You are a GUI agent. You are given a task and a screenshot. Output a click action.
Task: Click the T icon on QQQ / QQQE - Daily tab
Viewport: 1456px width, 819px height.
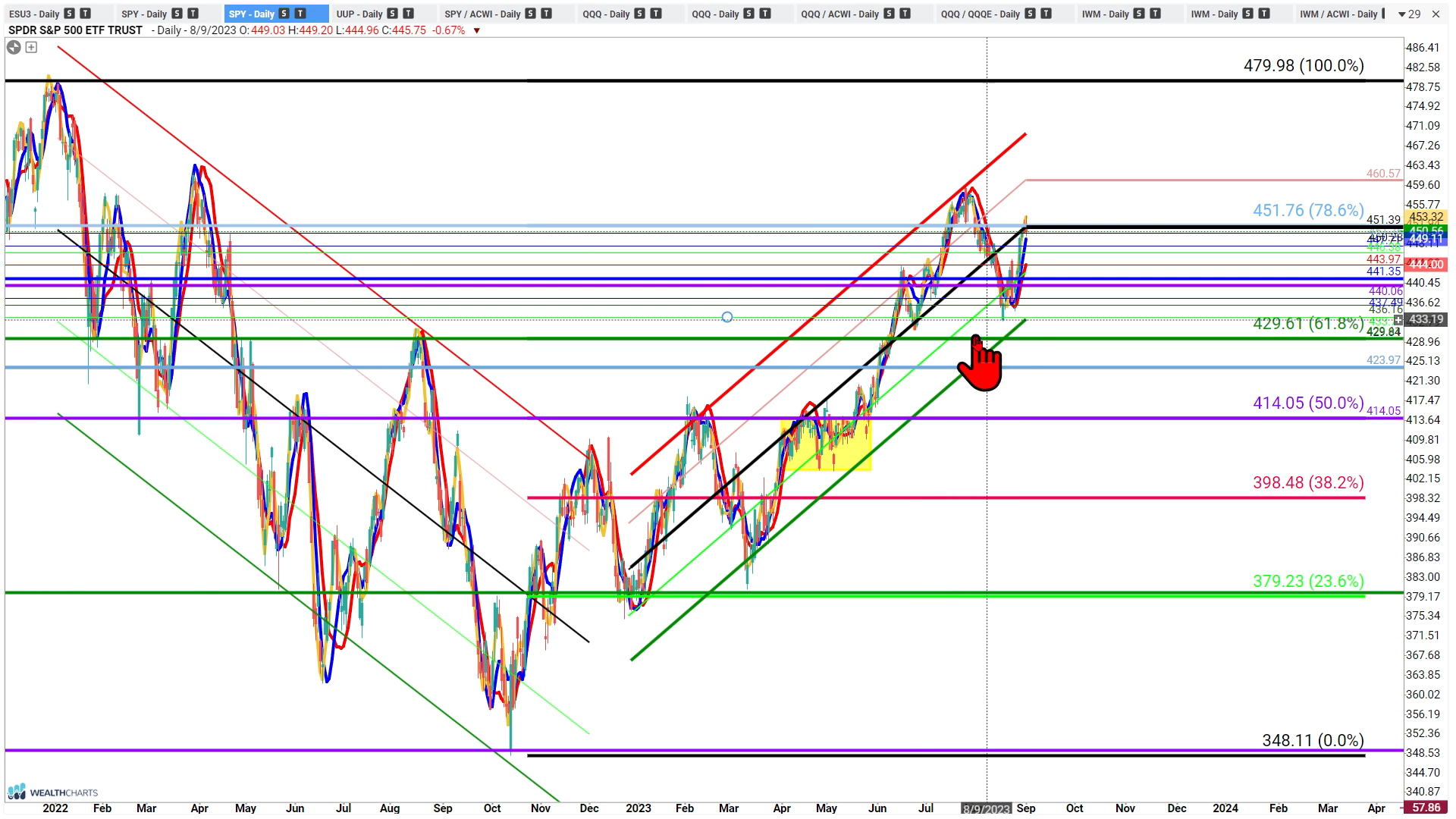[x=1046, y=14]
